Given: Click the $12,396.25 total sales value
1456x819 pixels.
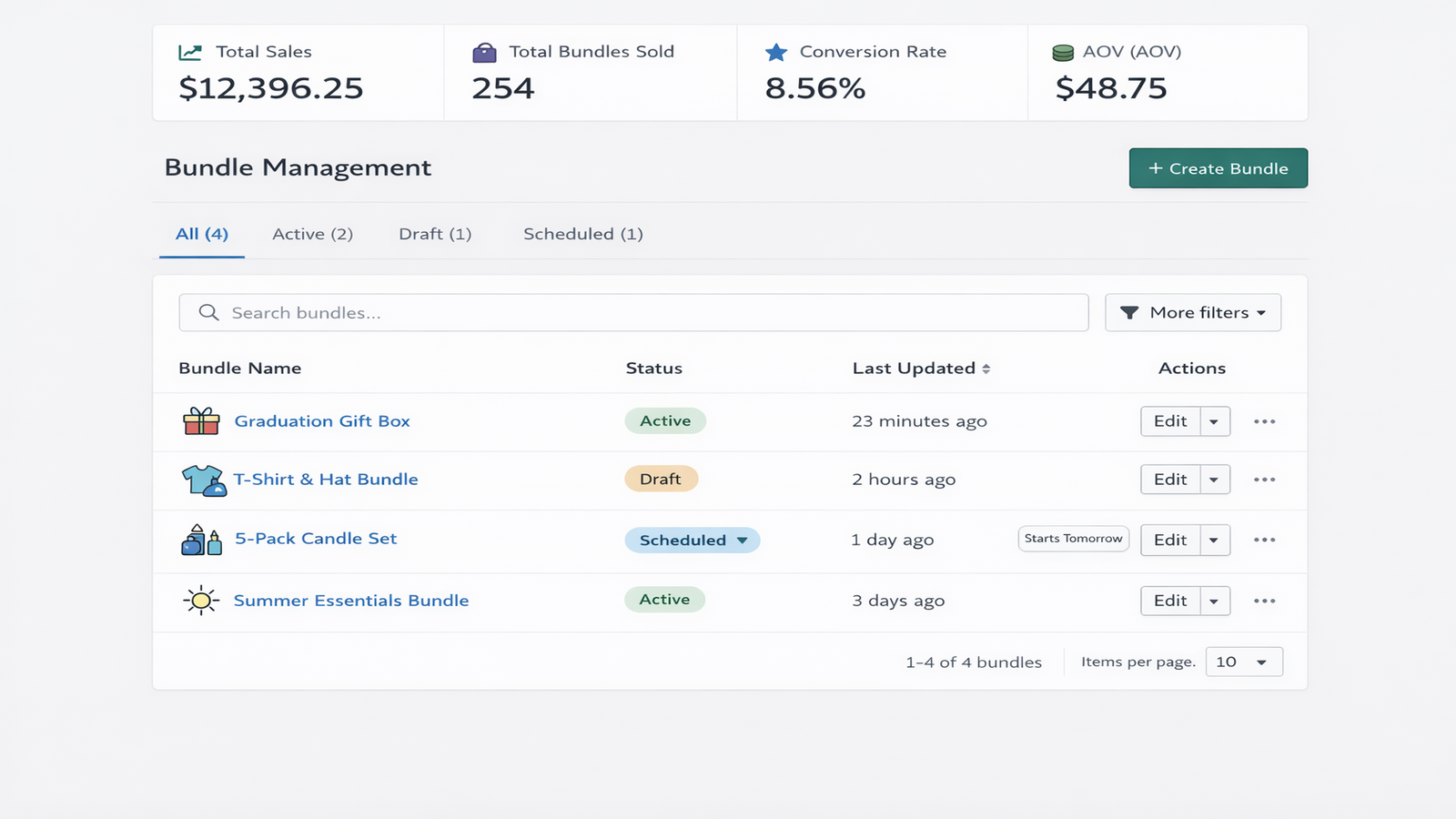Looking at the screenshot, I should click(271, 88).
